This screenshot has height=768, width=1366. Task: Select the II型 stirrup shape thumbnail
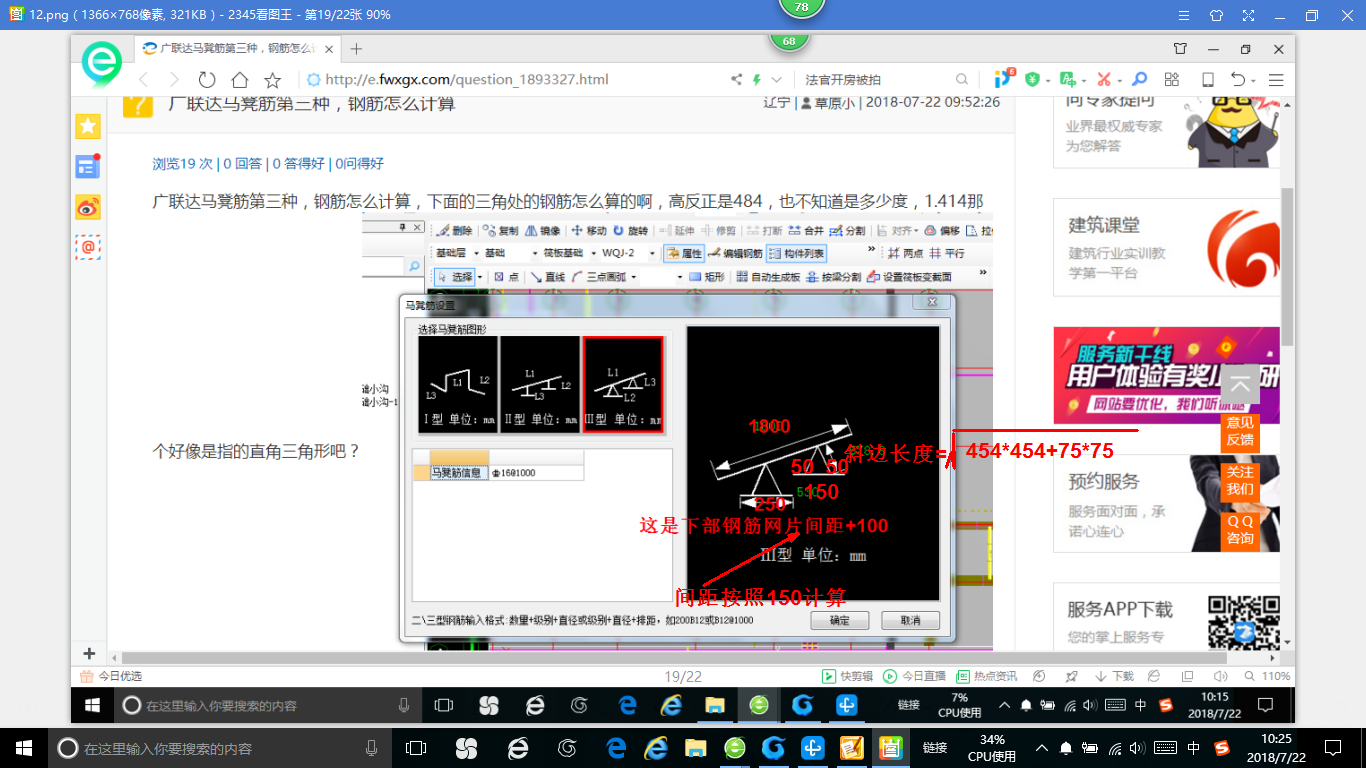(x=540, y=385)
